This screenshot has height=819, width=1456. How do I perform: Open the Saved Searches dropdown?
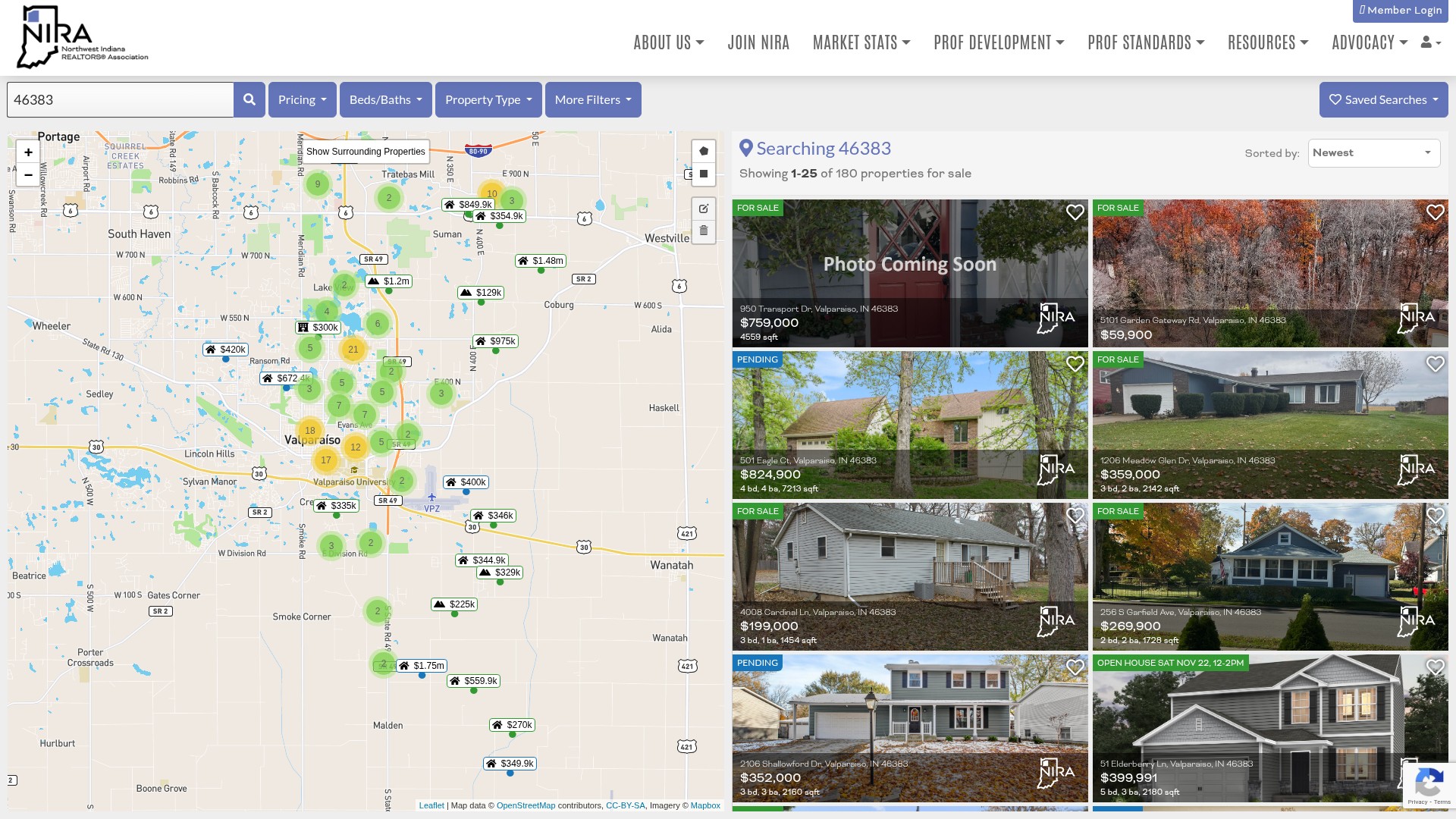(x=1383, y=99)
